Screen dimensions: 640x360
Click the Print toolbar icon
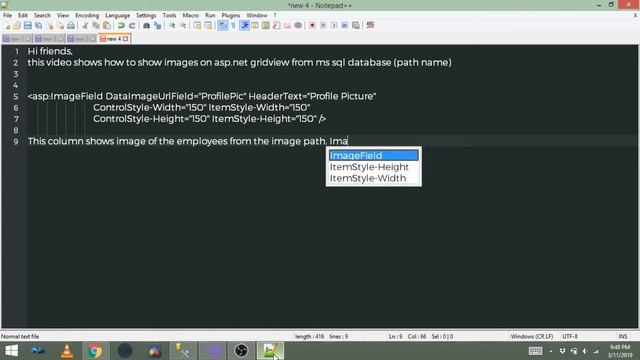(71, 26)
